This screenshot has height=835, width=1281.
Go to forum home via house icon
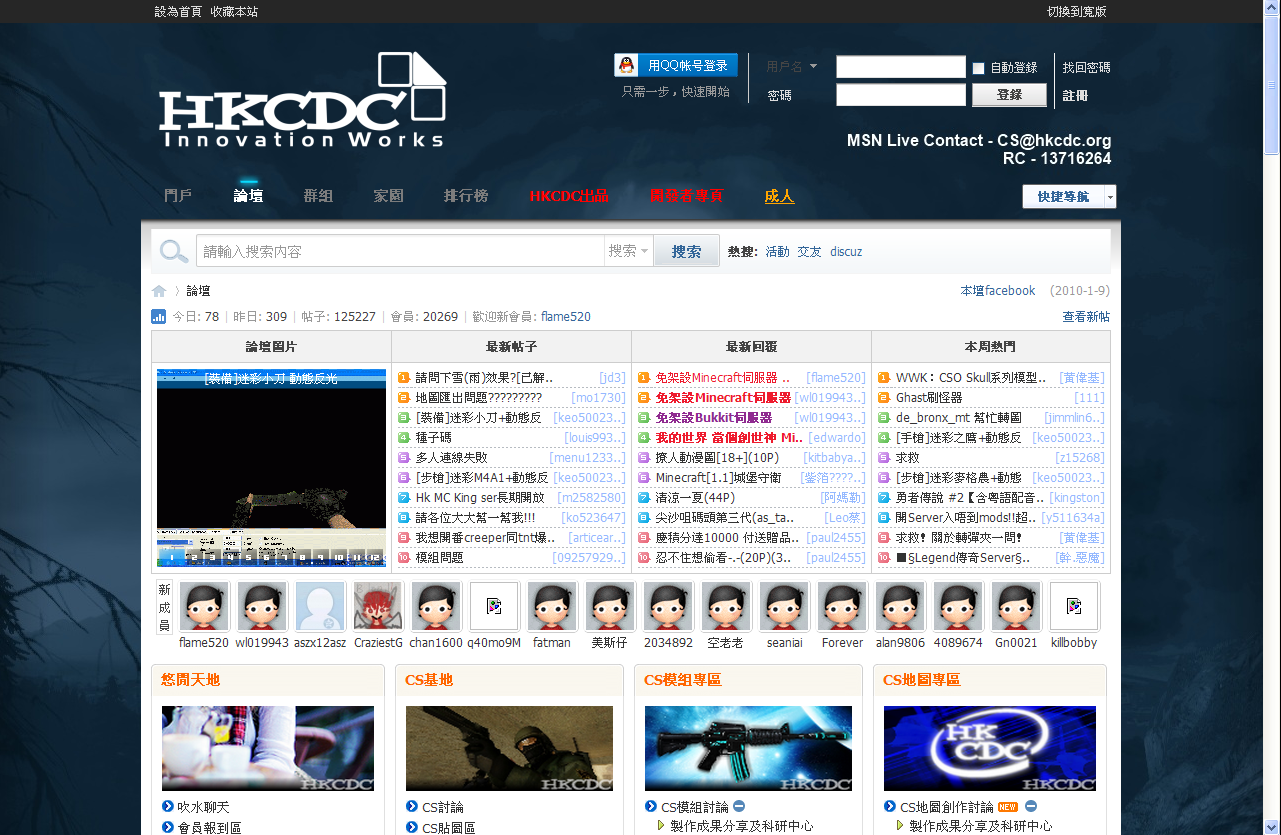pyautogui.click(x=159, y=291)
